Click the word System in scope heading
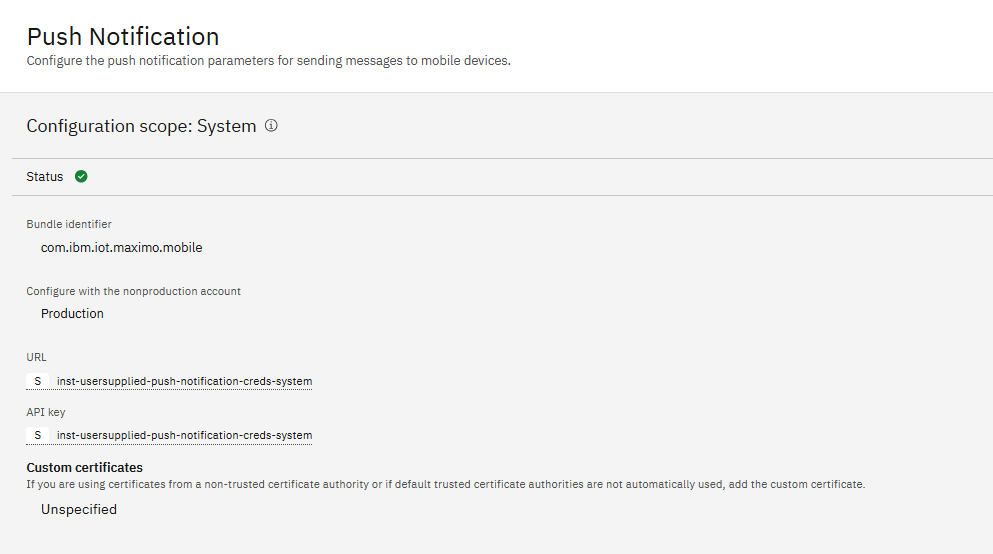This screenshot has height=554, width=993. [227, 126]
